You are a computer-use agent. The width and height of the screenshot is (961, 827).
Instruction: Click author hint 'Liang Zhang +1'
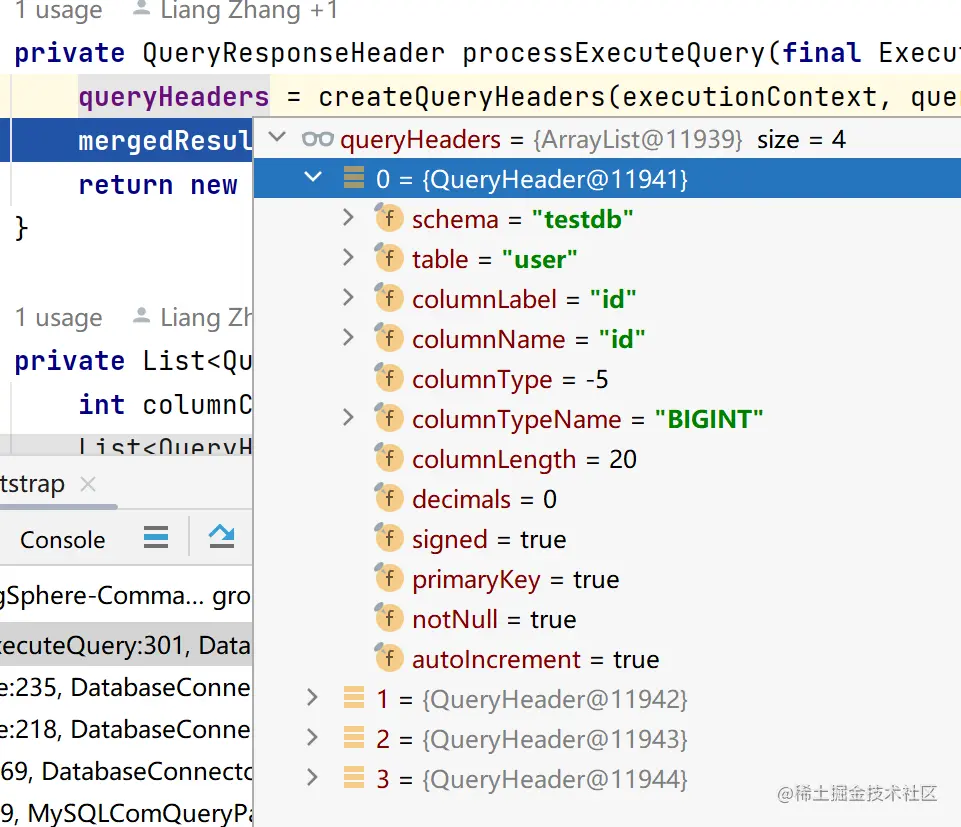point(249,9)
